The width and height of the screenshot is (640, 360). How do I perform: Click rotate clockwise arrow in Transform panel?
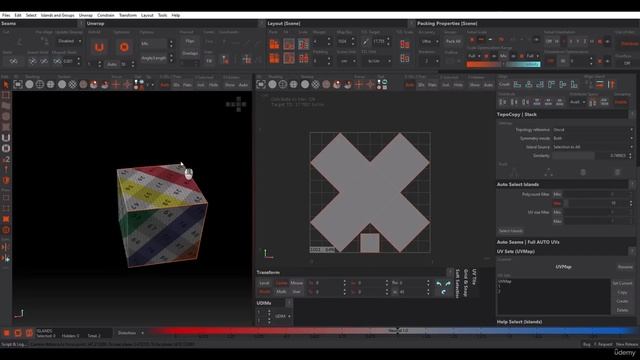448,284
